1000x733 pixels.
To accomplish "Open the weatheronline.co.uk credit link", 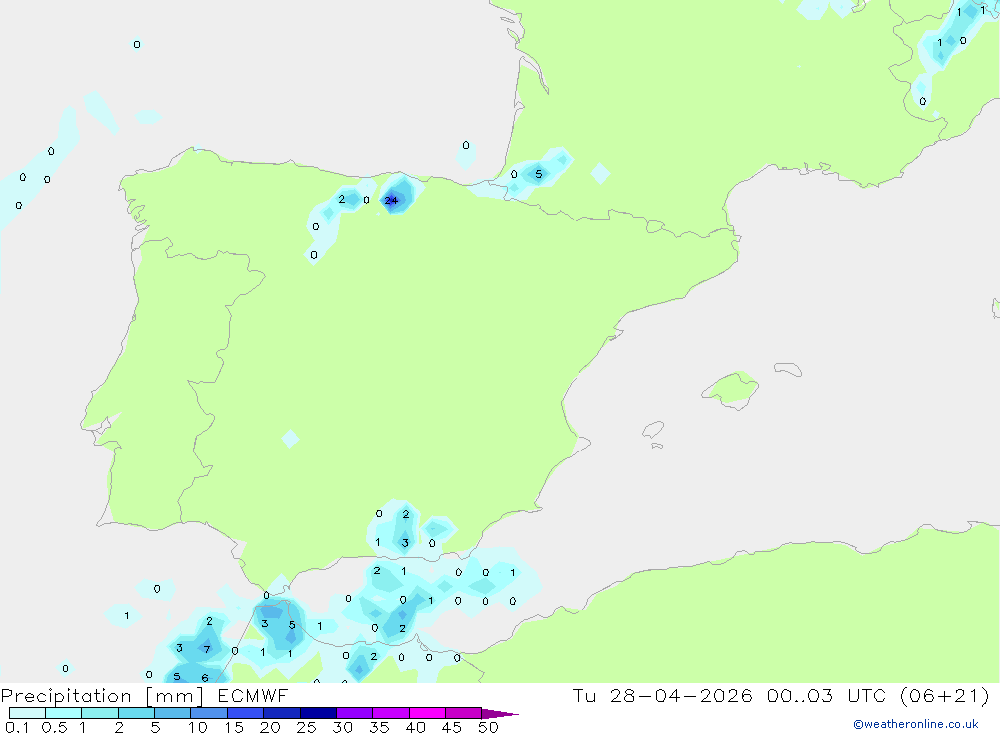I will [x=916, y=724].
